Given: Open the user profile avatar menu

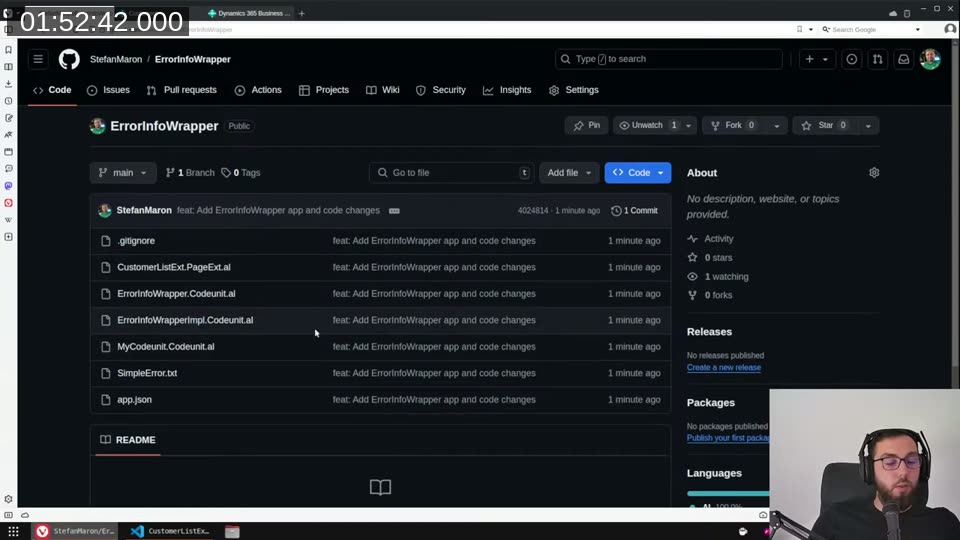Looking at the screenshot, I should 930,59.
